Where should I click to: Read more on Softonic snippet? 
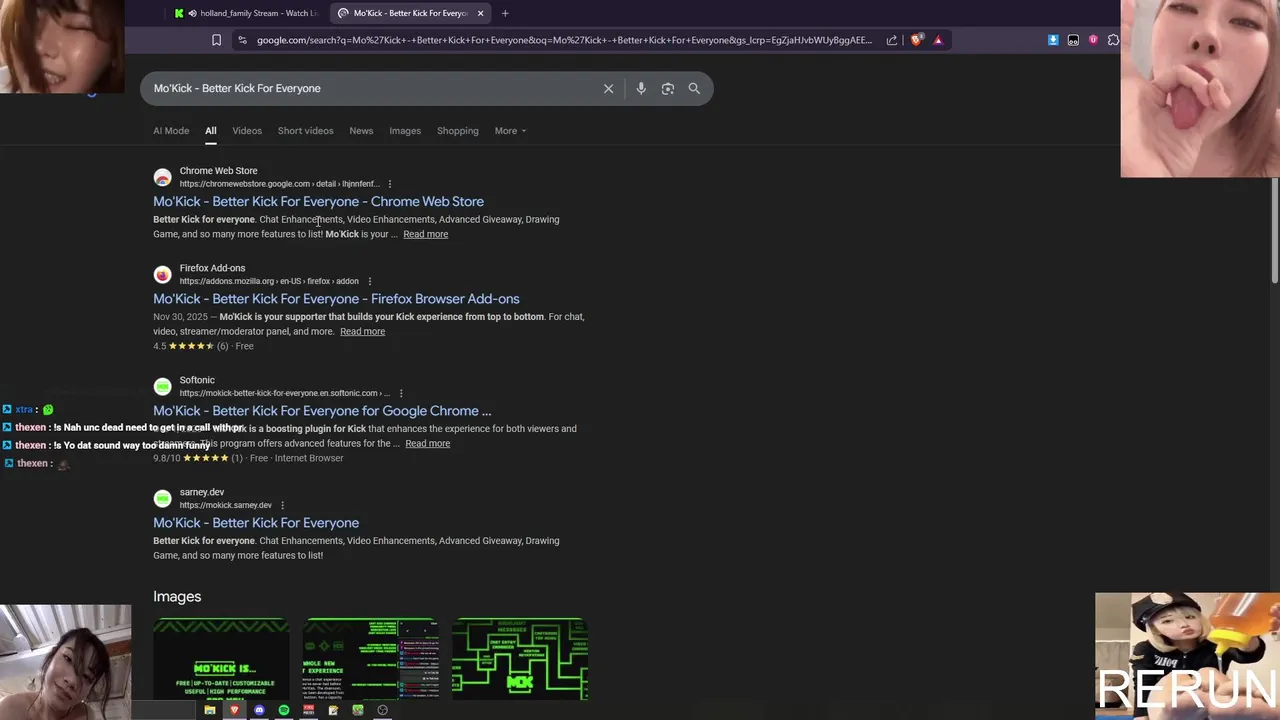[427, 443]
